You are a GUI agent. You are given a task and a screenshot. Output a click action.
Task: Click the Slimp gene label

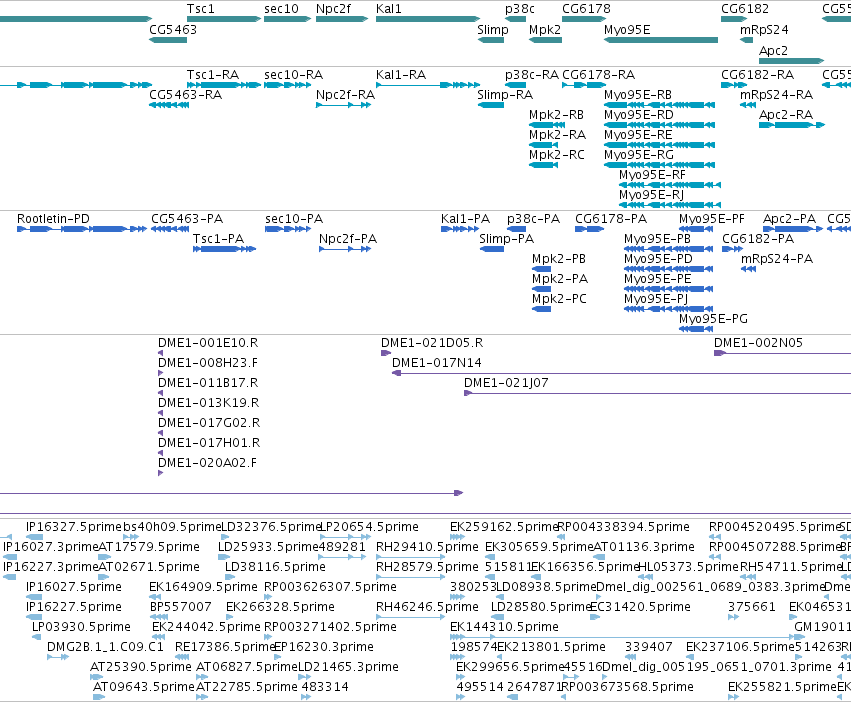click(493, 30)
